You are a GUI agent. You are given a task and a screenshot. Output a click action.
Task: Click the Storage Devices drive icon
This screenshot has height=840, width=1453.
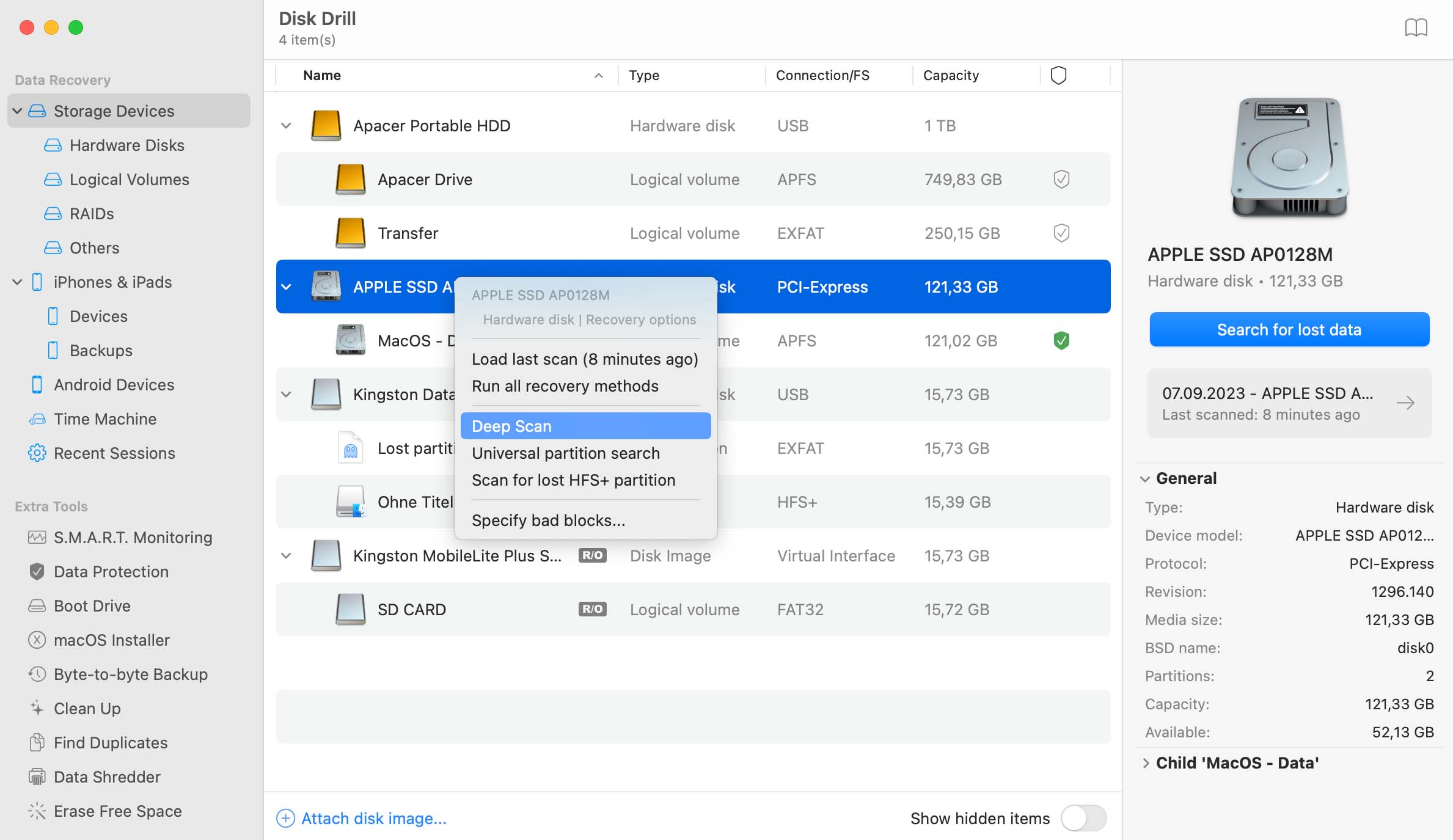tap(37, 111)
